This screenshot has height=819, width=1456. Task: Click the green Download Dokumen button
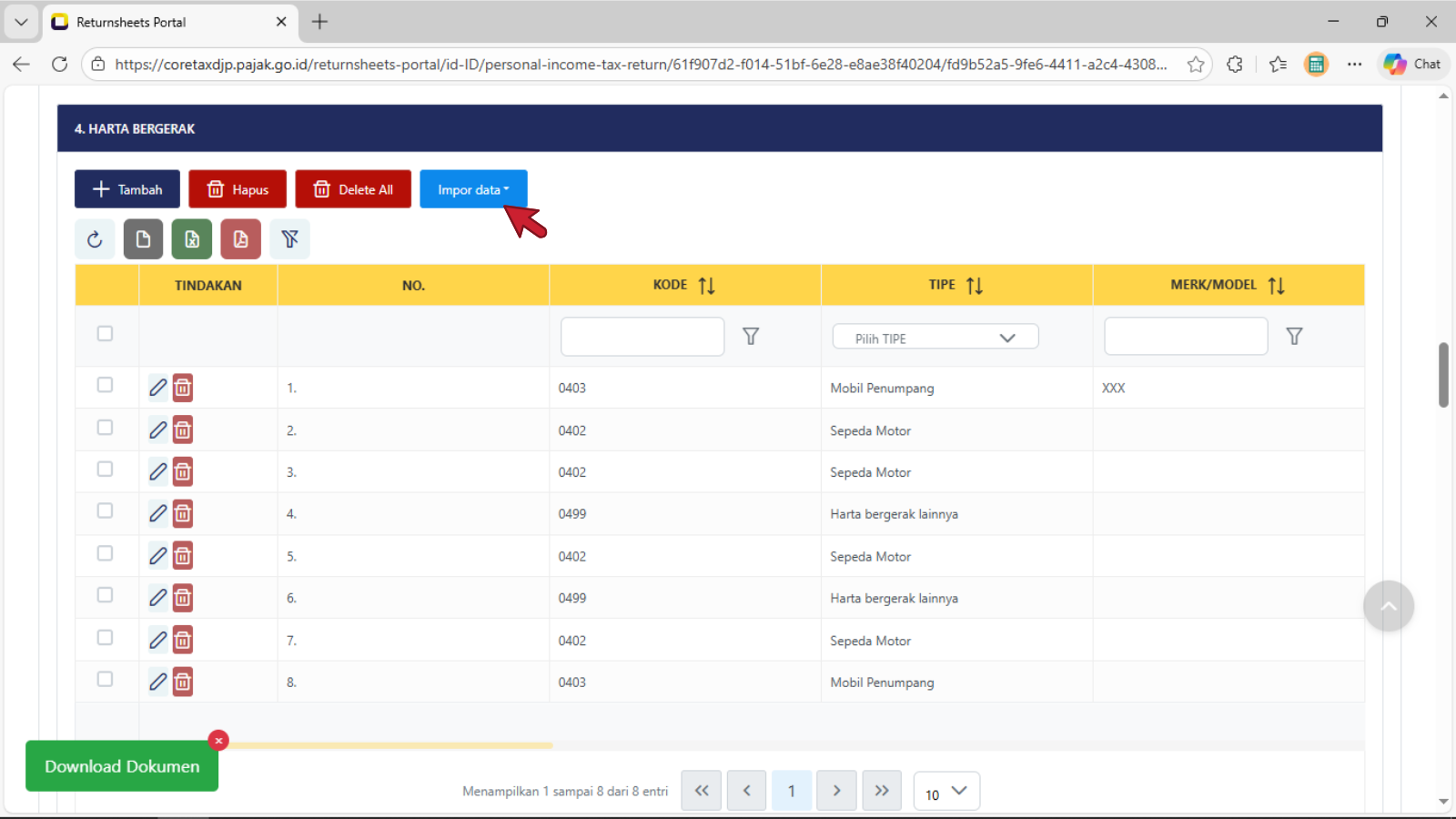coord(122,766)
